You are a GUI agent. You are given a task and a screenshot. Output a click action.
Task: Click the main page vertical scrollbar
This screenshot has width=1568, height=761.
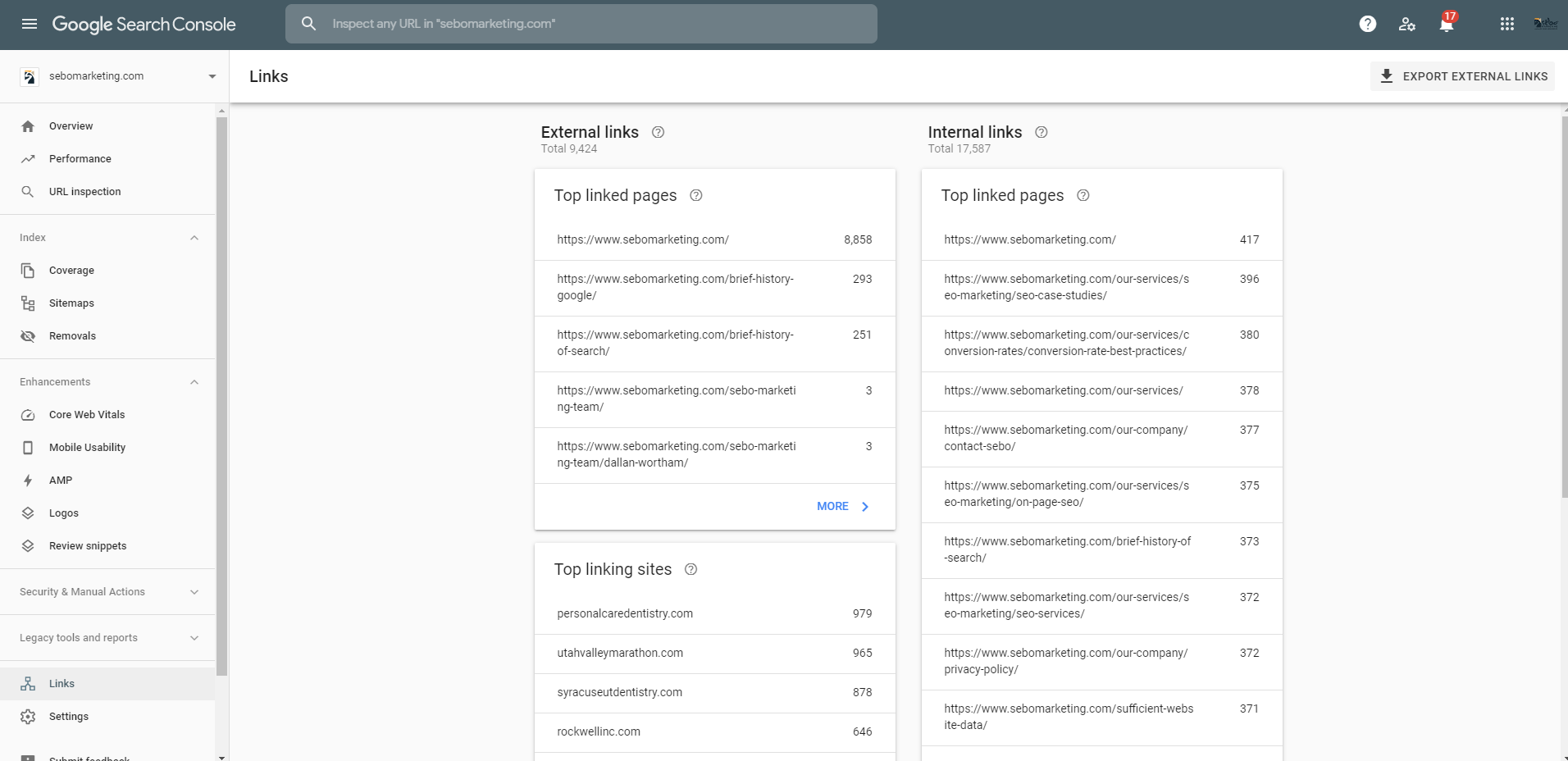coord(1565,307)
